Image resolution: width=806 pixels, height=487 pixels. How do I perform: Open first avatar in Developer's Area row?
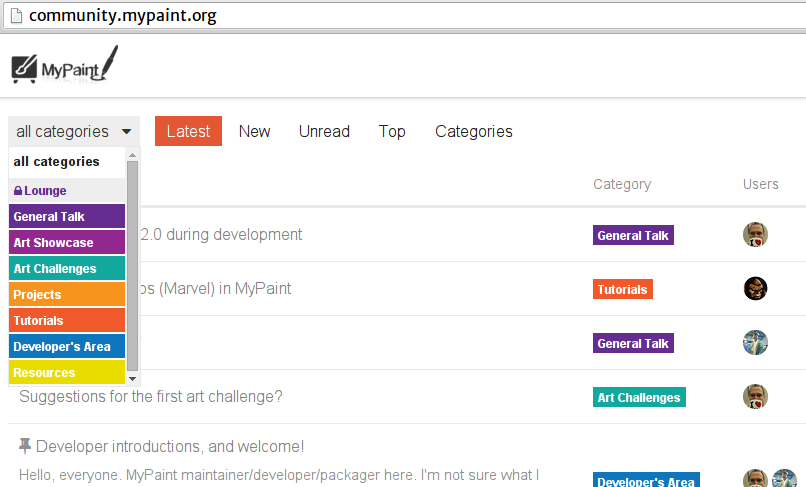[x=755, y=478]
